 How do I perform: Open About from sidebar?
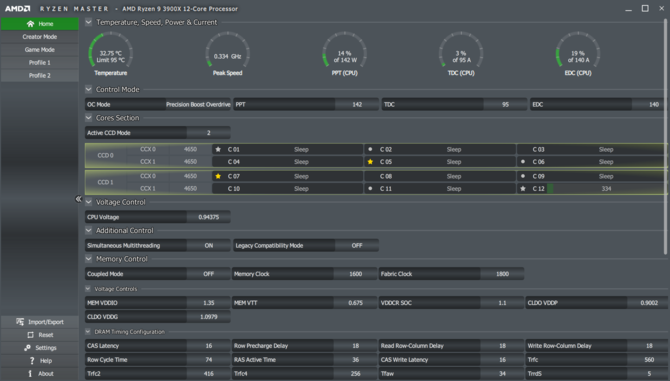coord(40,373)
